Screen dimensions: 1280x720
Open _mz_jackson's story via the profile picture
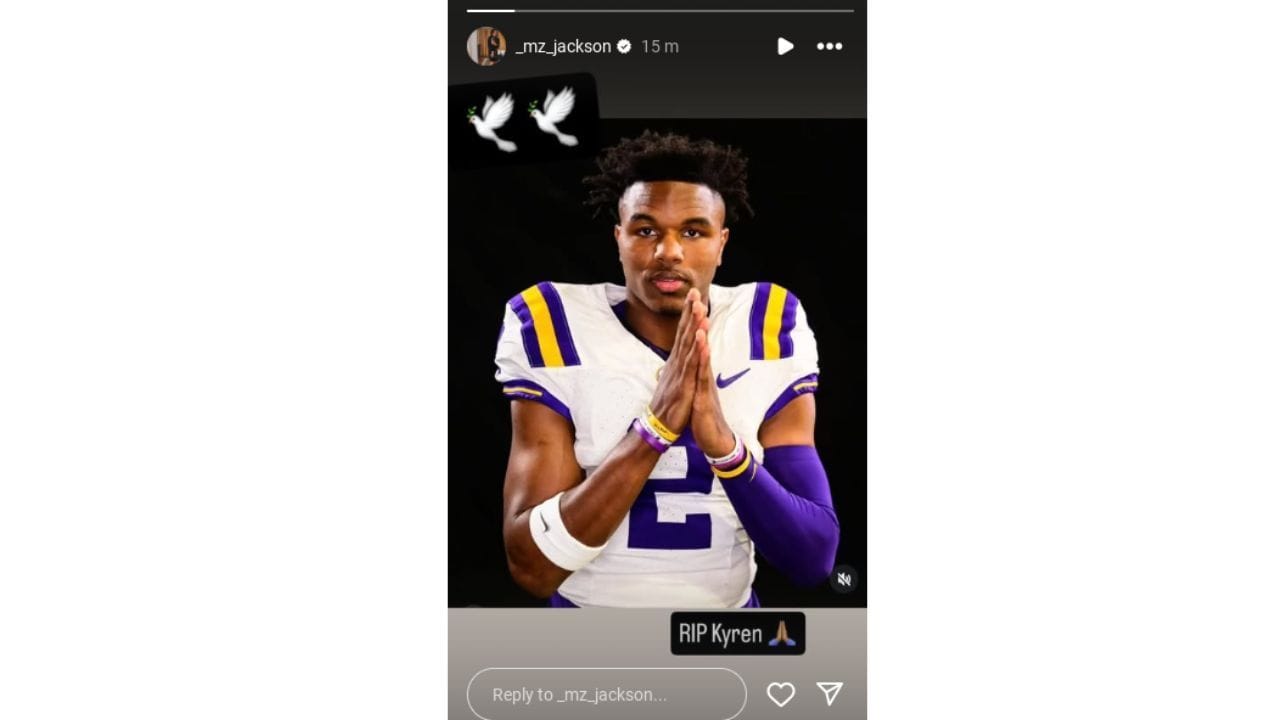click(488, 46)
